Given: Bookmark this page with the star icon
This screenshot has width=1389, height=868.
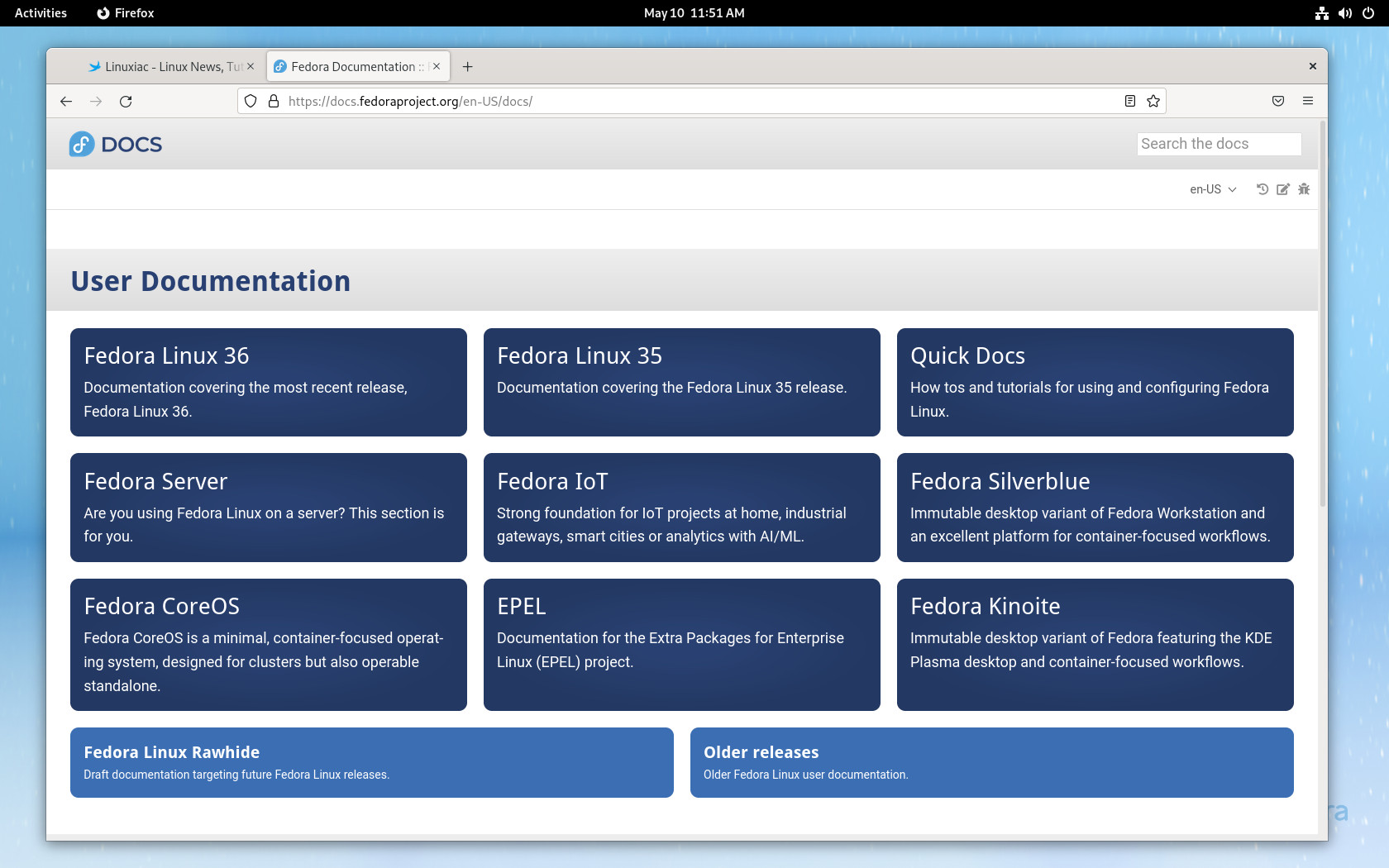Looking at the screenshot, I should point(1153,101).
